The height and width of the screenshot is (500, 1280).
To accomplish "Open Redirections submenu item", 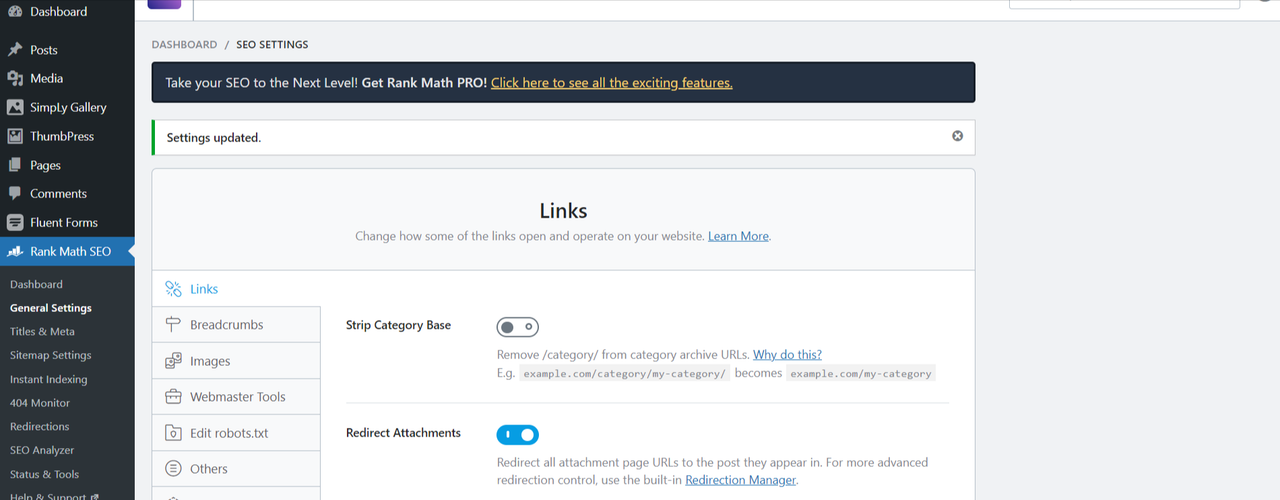I will coord(40,426).
